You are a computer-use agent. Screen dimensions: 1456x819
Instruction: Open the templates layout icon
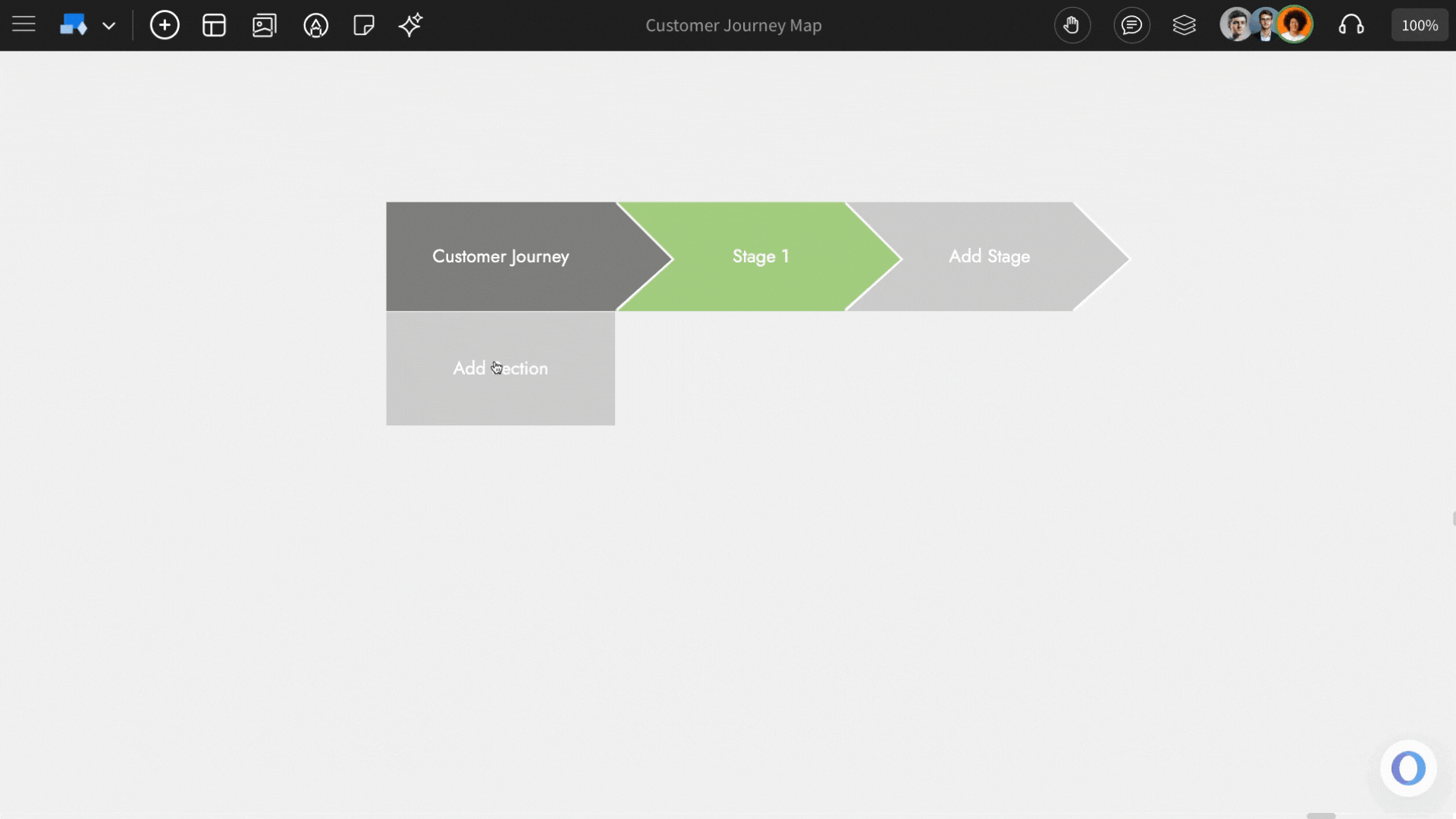[215, 25]
